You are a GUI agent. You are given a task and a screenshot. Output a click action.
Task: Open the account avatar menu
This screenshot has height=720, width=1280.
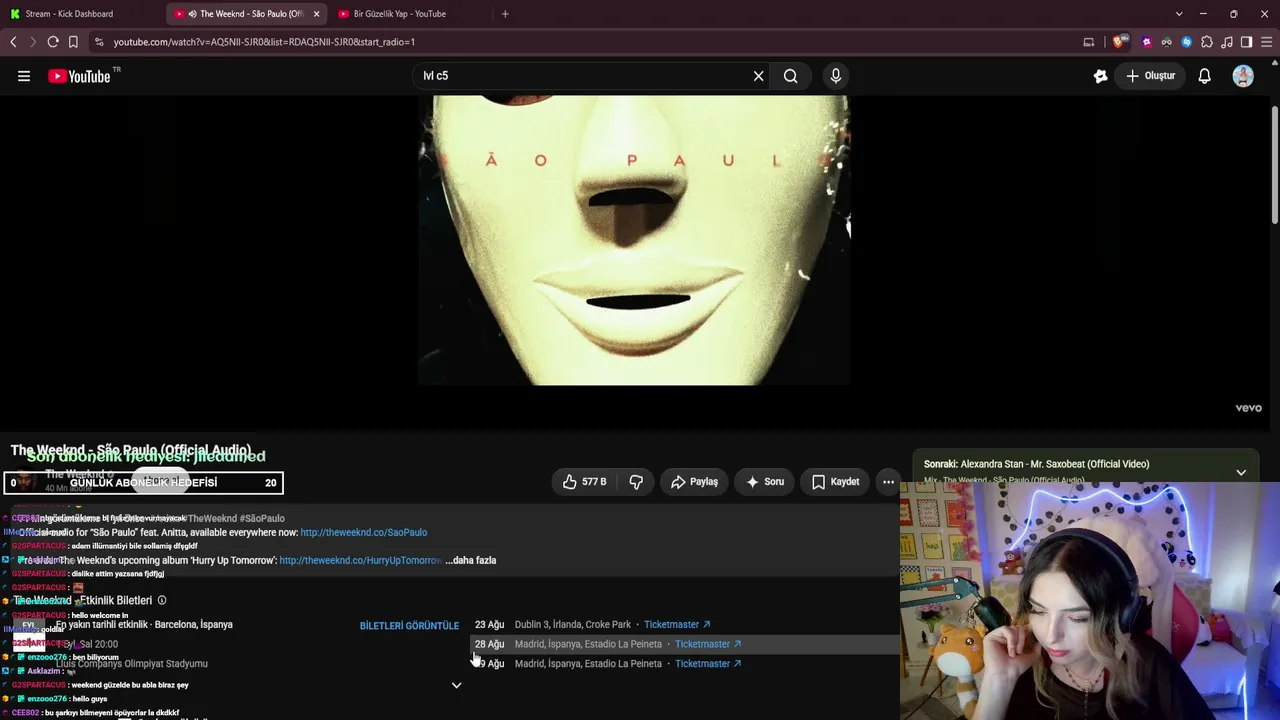(1243, 76)
